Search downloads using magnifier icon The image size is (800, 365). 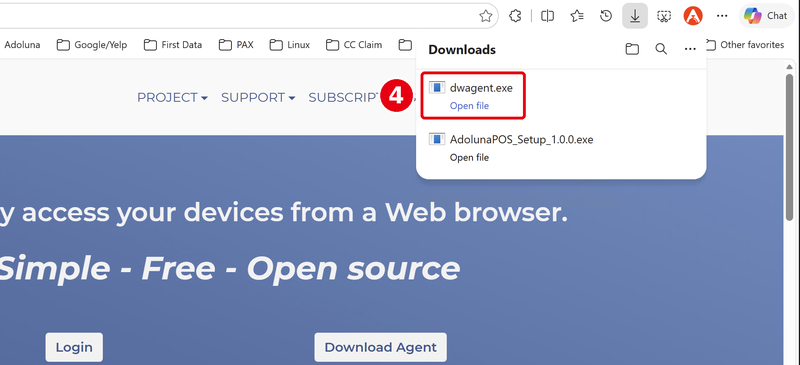(661, 49)
